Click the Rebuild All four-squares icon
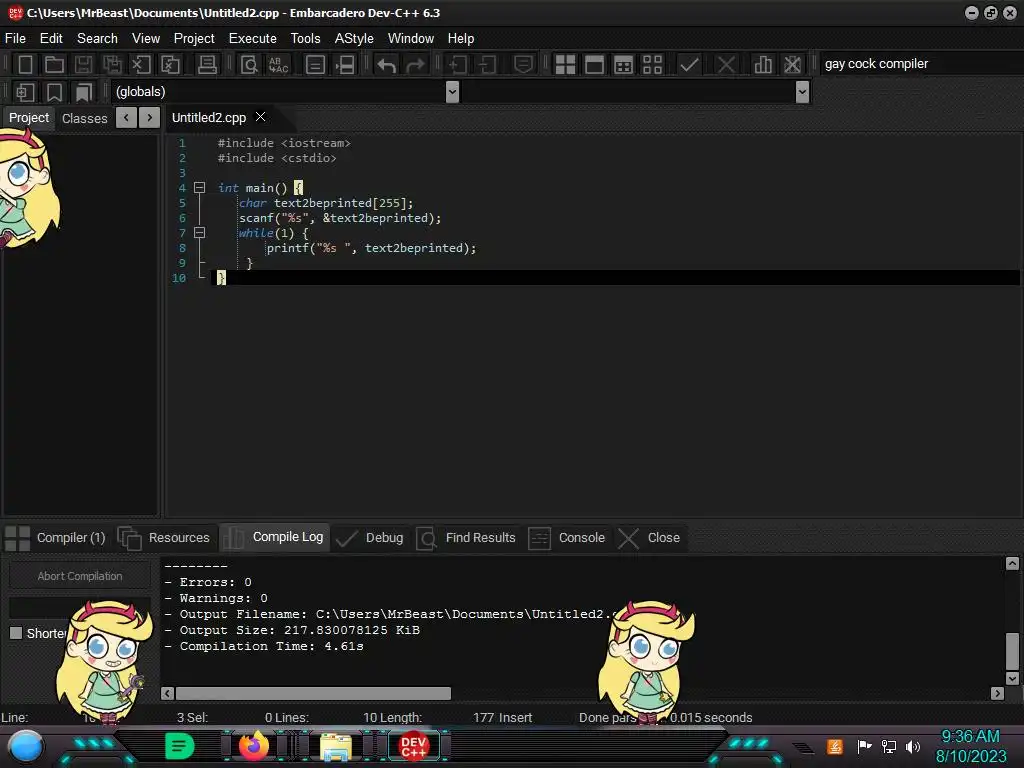 click(652, 65)
